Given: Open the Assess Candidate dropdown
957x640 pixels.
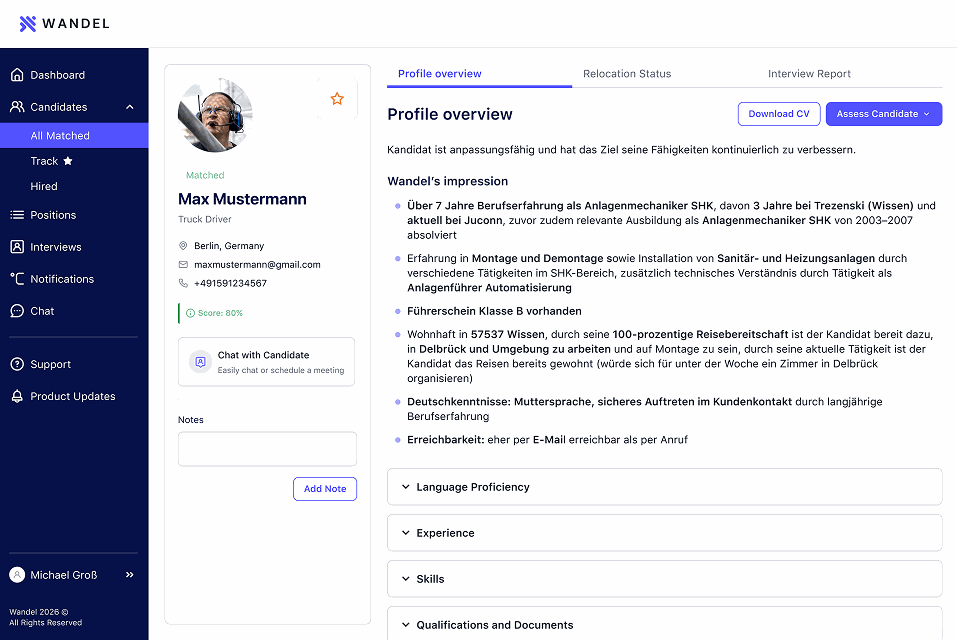Looking at the screenshot, I should coord(884,114).
